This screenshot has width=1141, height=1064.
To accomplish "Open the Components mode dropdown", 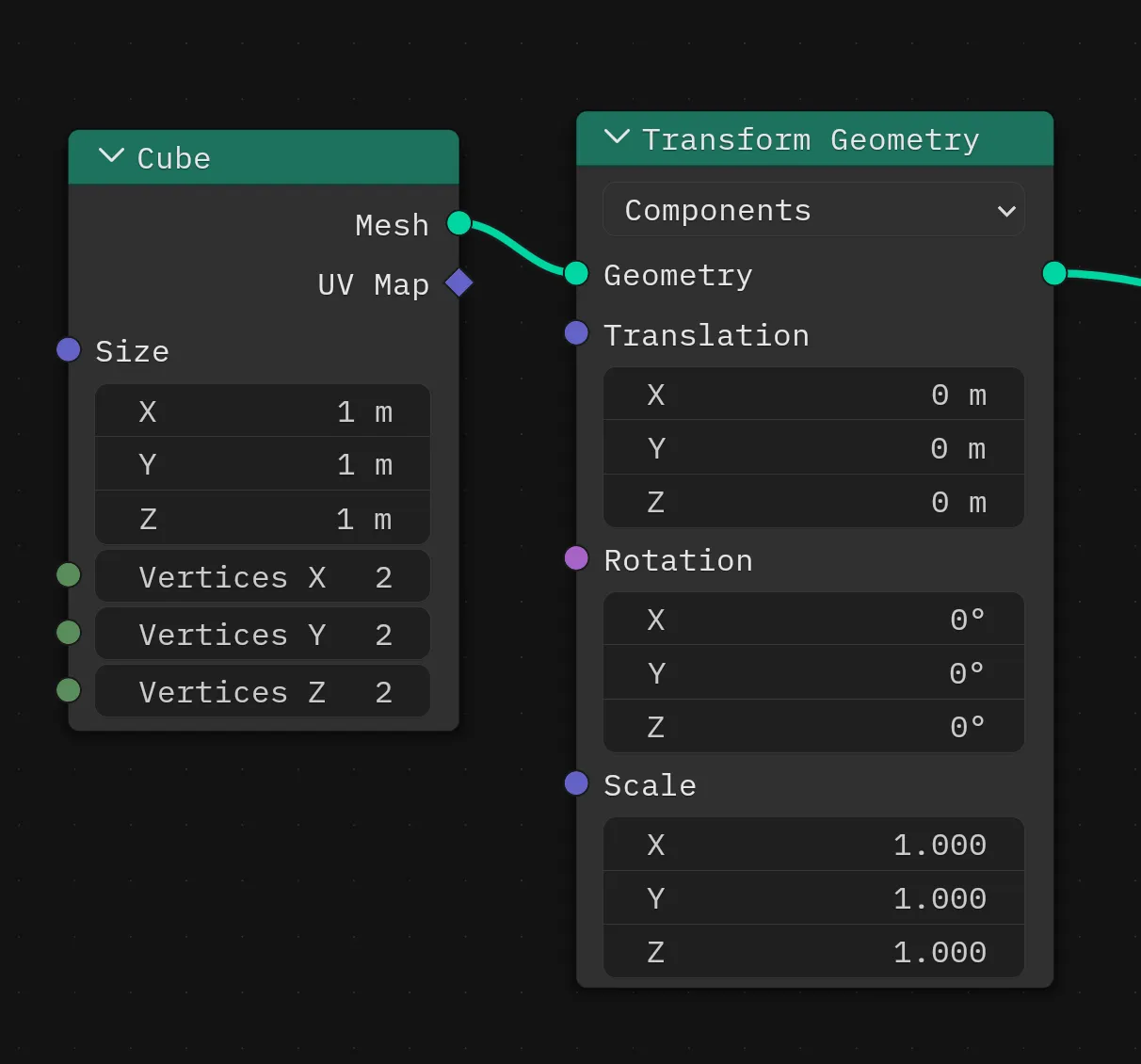I will (813, 209).
